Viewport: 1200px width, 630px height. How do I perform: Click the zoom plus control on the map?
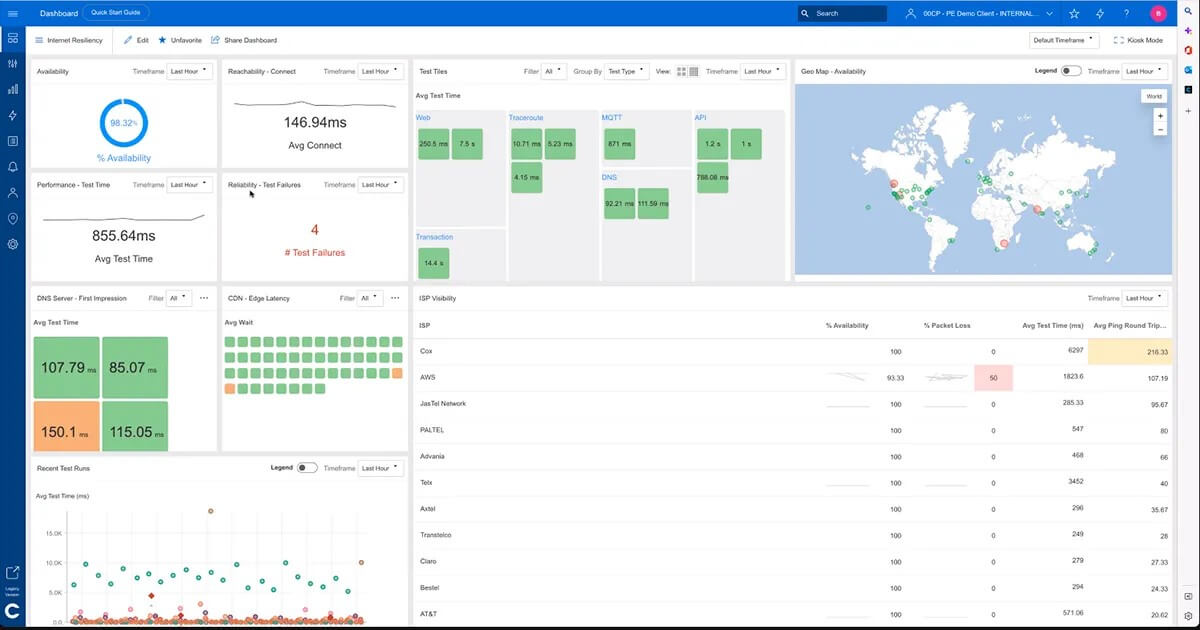(x=1160, y=115)
